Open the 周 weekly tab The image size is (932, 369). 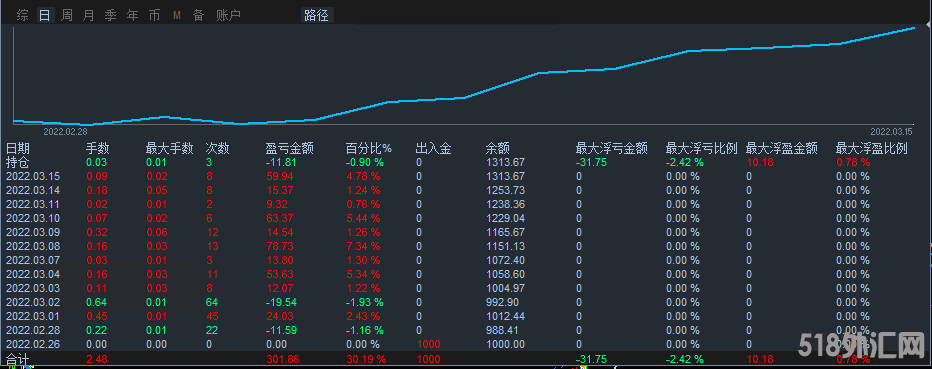click(67, 15)
